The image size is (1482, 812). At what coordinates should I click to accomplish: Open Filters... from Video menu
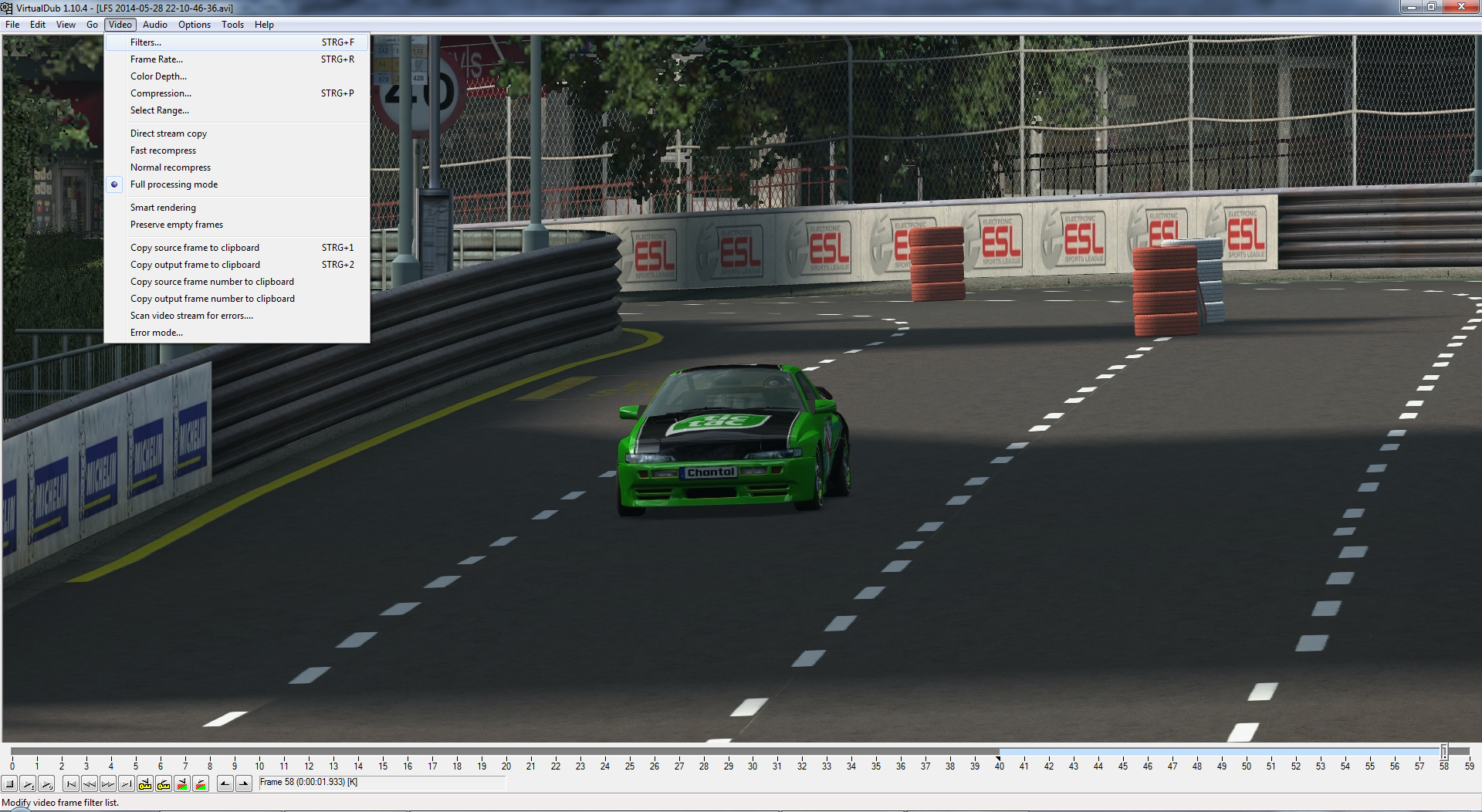[x=146, y=42]
